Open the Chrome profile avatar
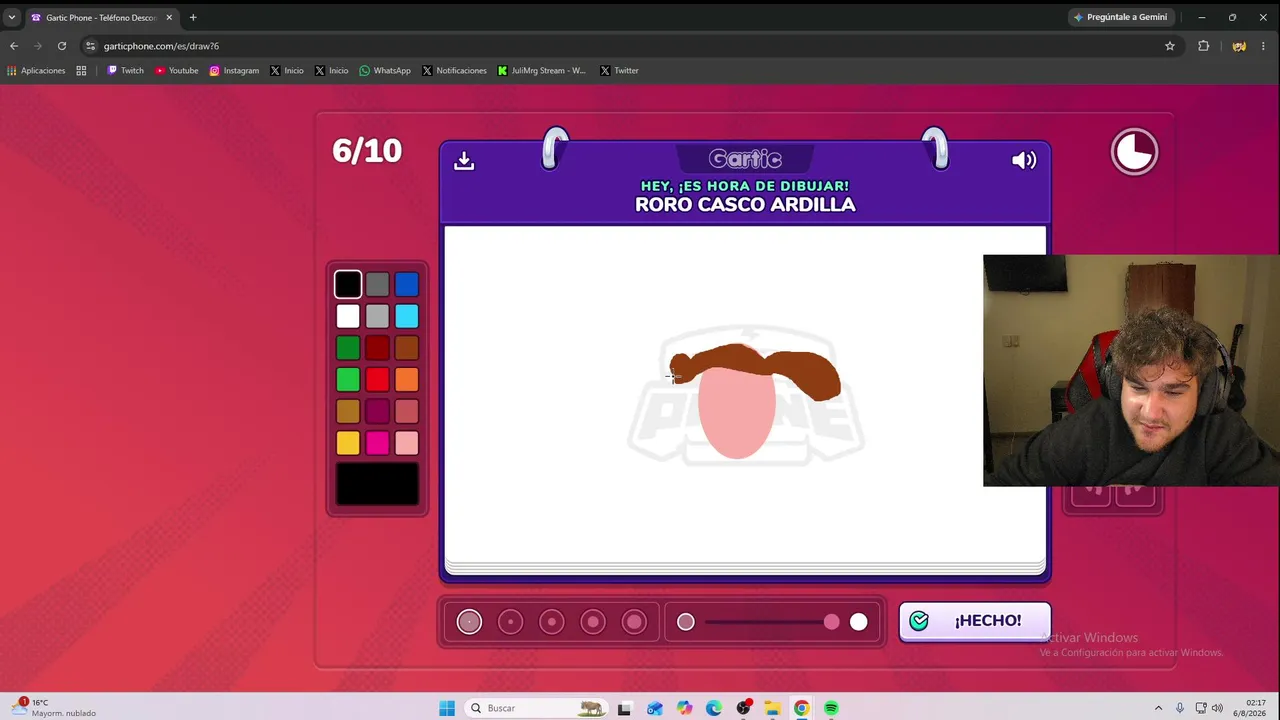1280x720 pixels. (1239, 46)
